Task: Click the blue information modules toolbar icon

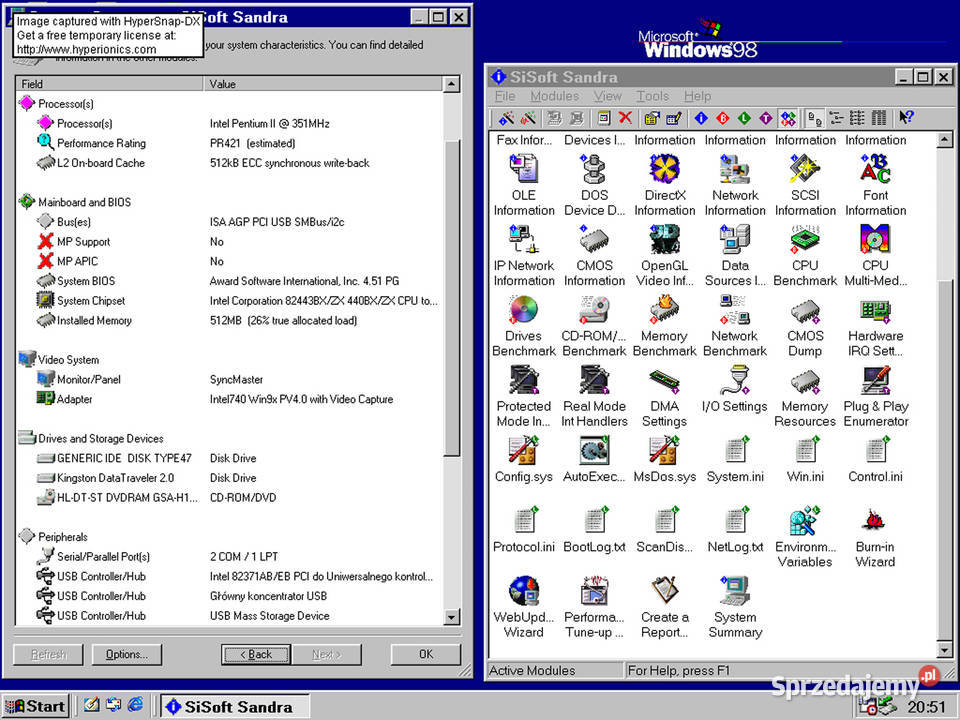Action: (x=701, y=118)
